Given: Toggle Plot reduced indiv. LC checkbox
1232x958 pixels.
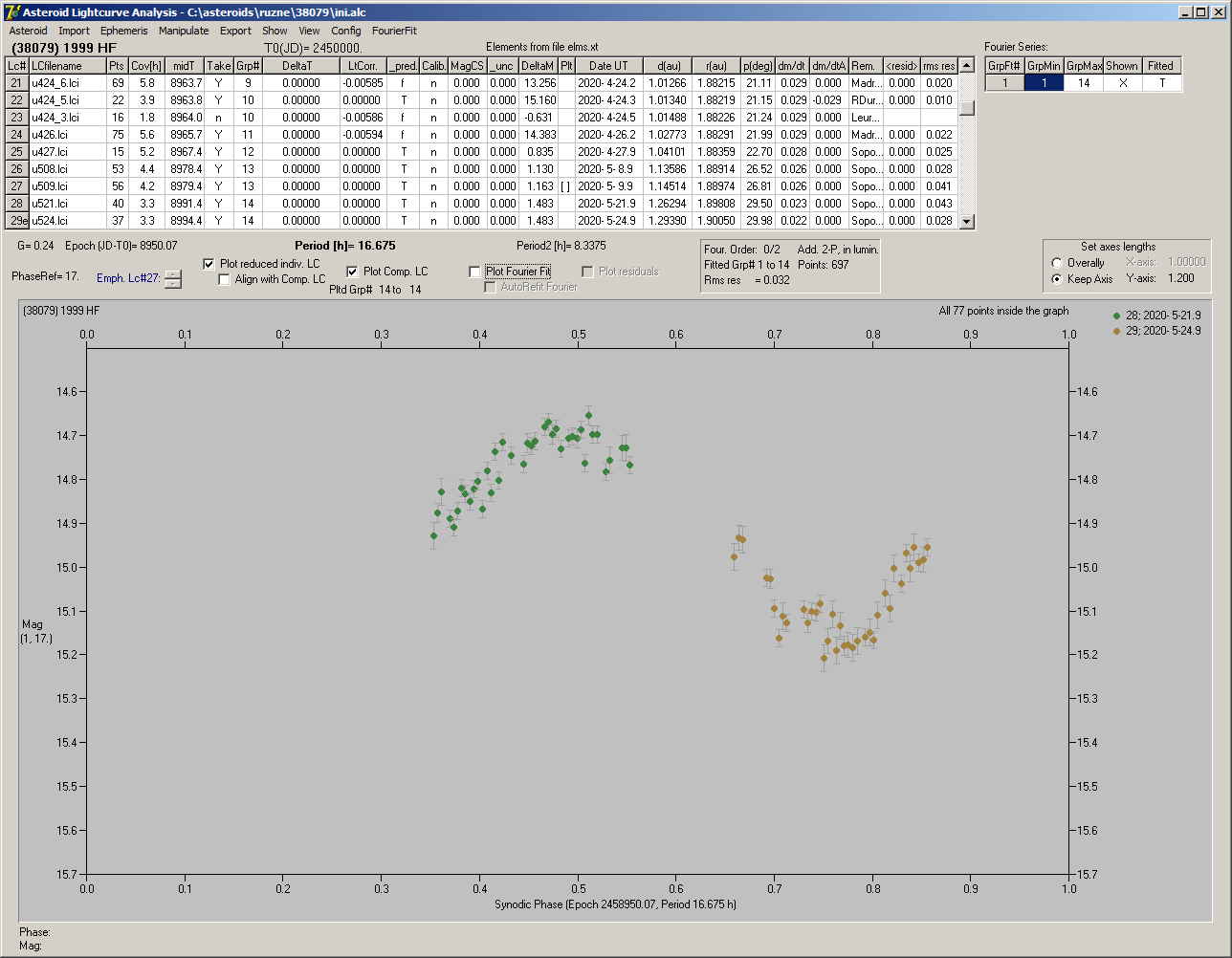Looking at the screenshot, I should 209,264.
